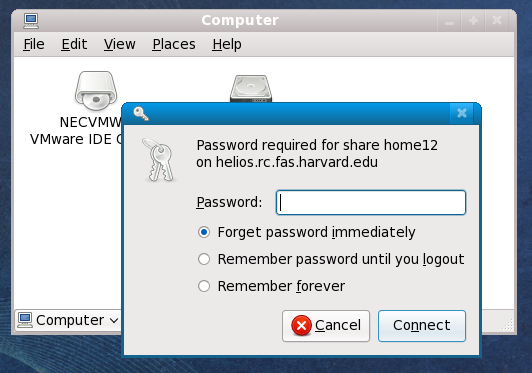Select Forget password immediately option
This screenshot has width=532, height=373.
tap(204, 232)
